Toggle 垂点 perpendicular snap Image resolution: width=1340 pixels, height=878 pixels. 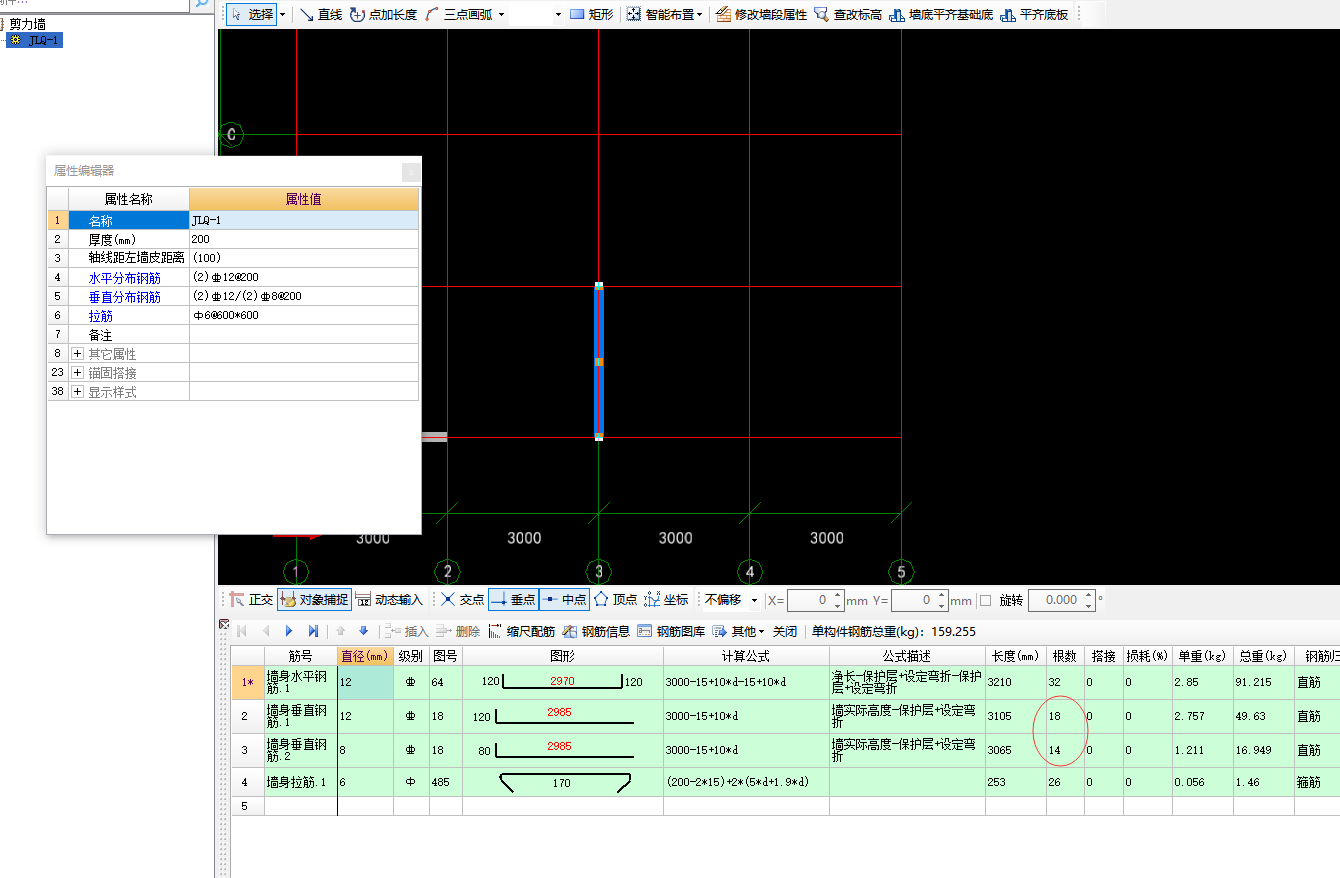[513, 600]
